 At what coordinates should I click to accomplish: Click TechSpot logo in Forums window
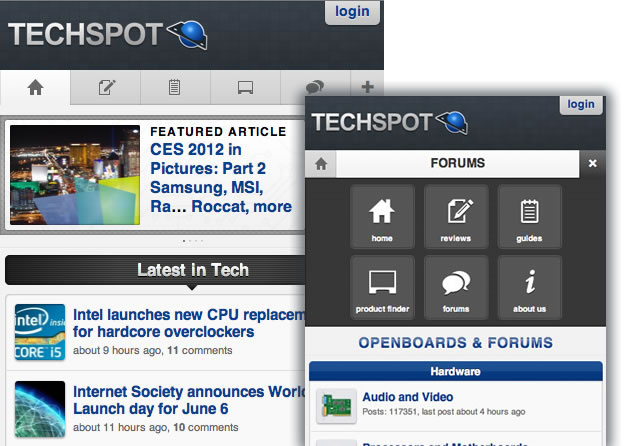[x=389, y=122]
